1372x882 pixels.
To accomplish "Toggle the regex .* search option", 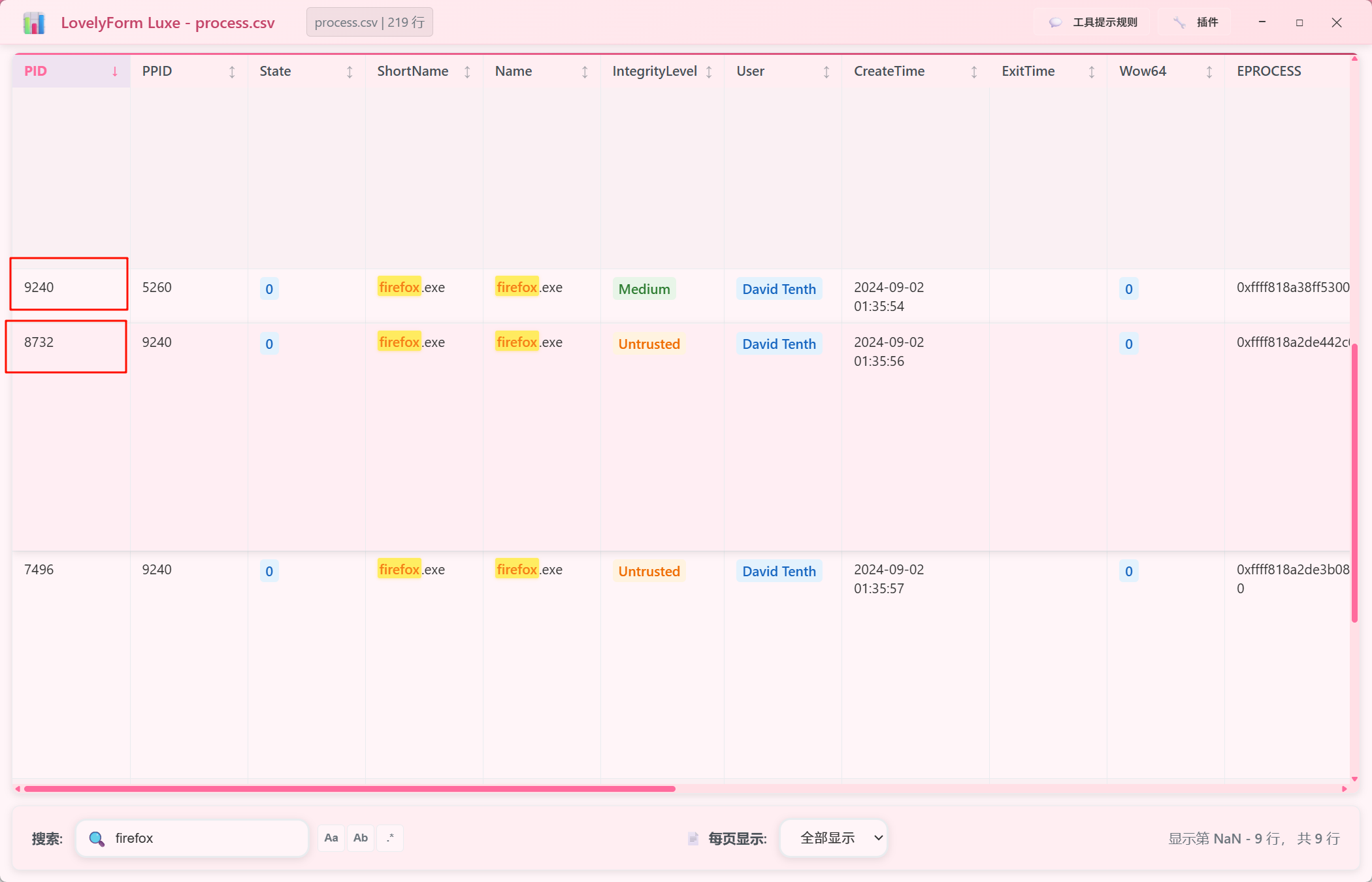I will pos(390,838).
